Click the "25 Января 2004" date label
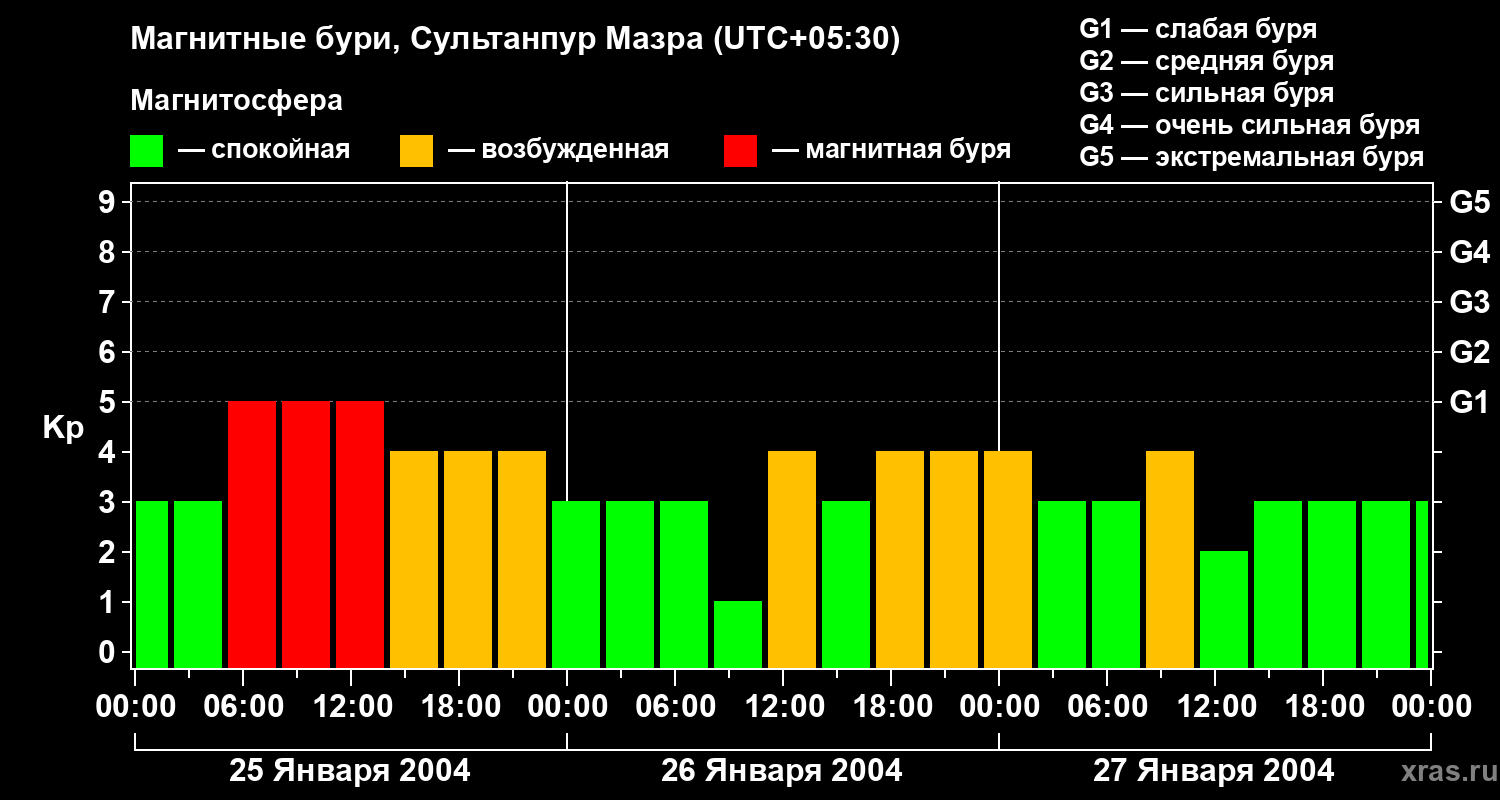Screen dimensions: 1500x800 [x=350, y=770]
